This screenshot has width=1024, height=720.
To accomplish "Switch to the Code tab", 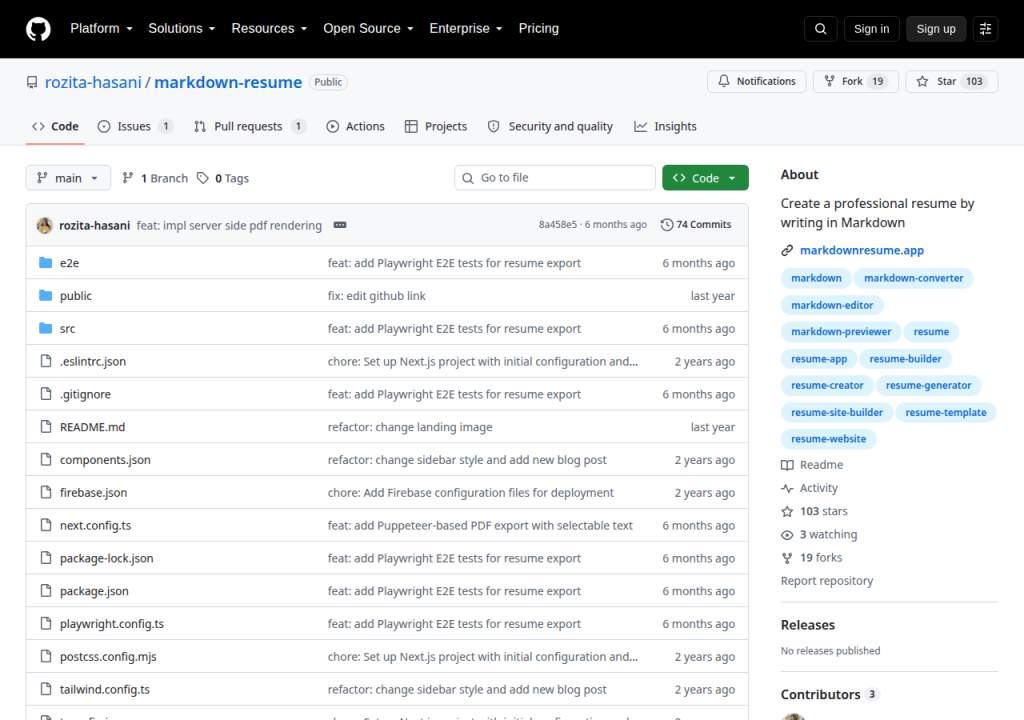I will tap(56, 126).
